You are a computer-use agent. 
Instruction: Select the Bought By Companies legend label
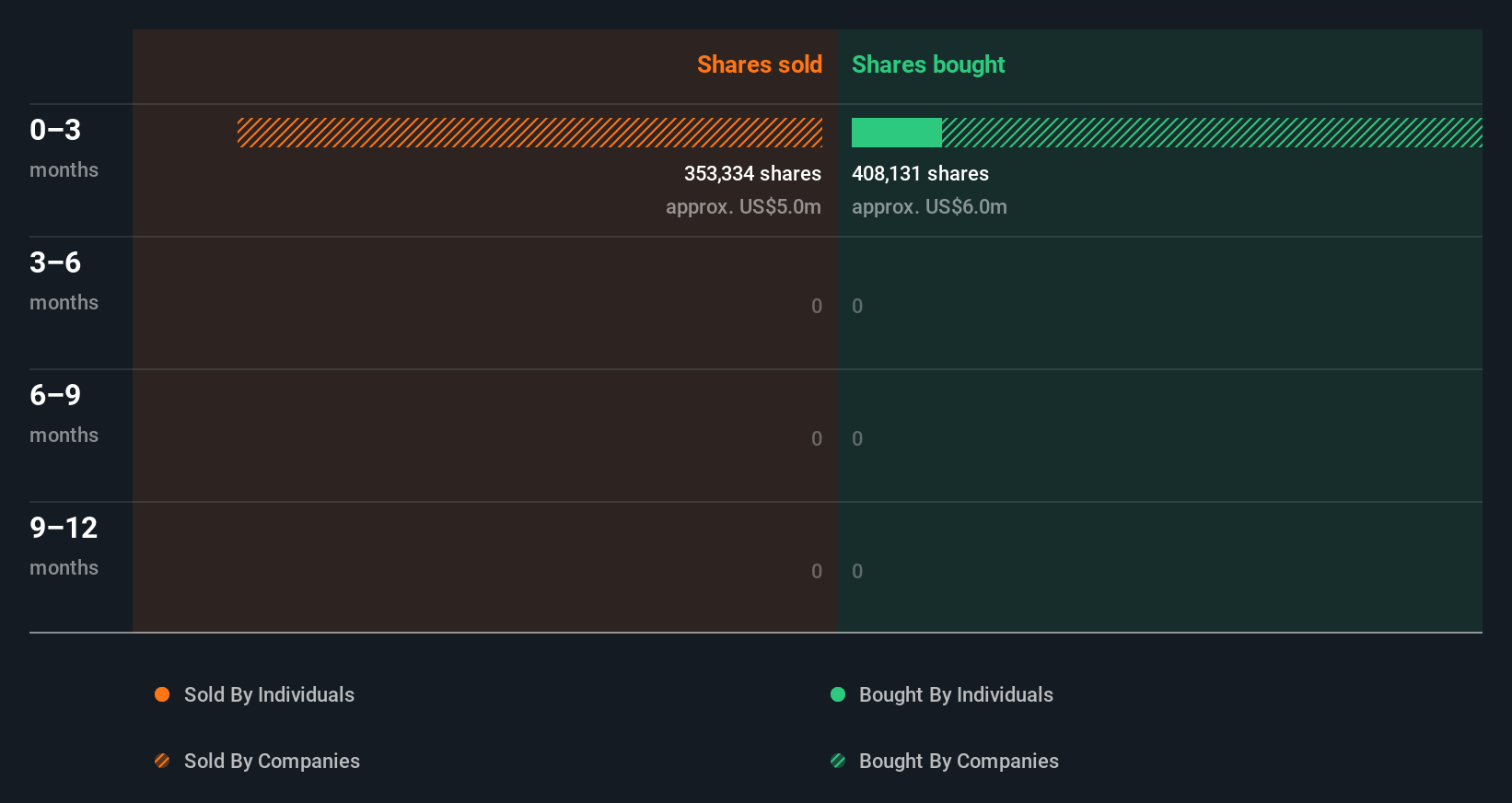[959, 762]
